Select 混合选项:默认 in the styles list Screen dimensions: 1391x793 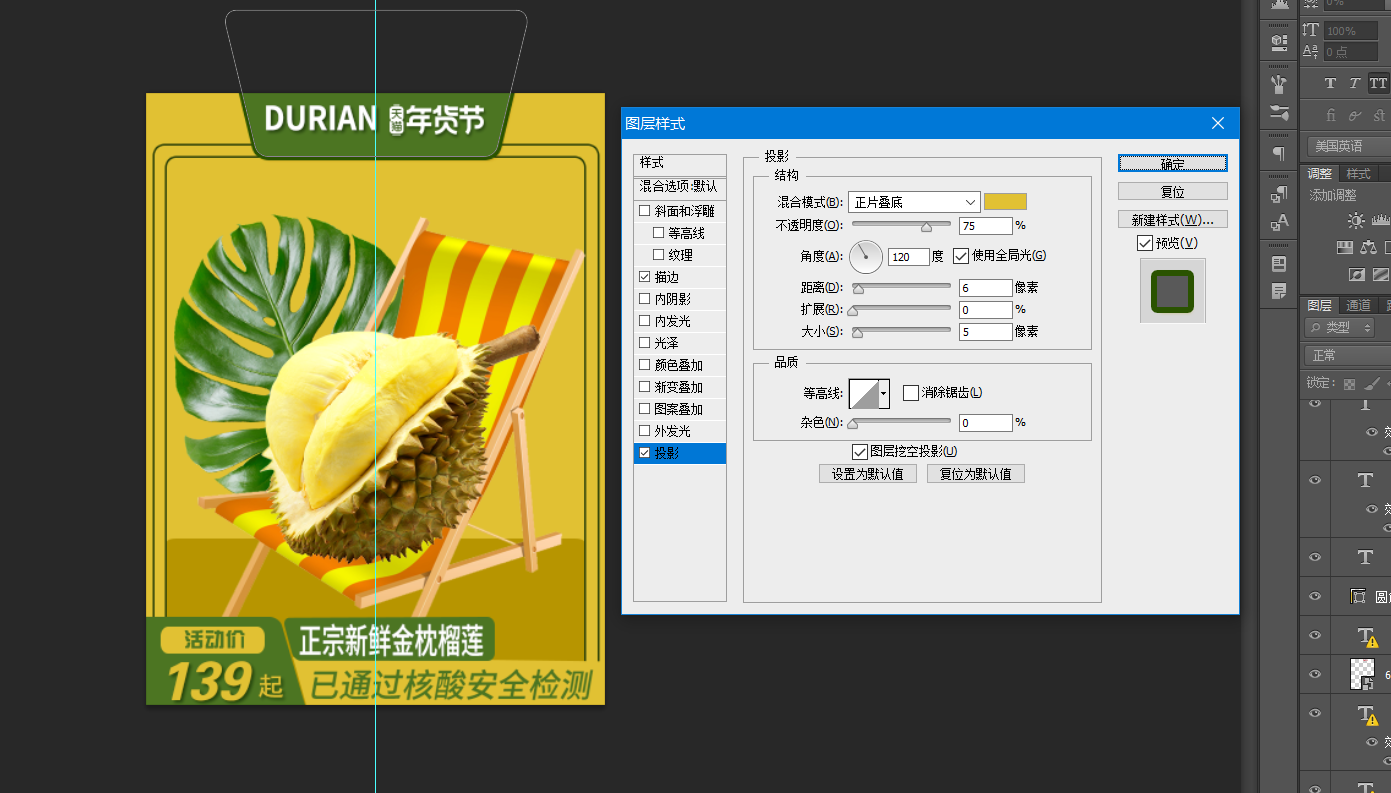pyautogui.click(x=680, y=187)
